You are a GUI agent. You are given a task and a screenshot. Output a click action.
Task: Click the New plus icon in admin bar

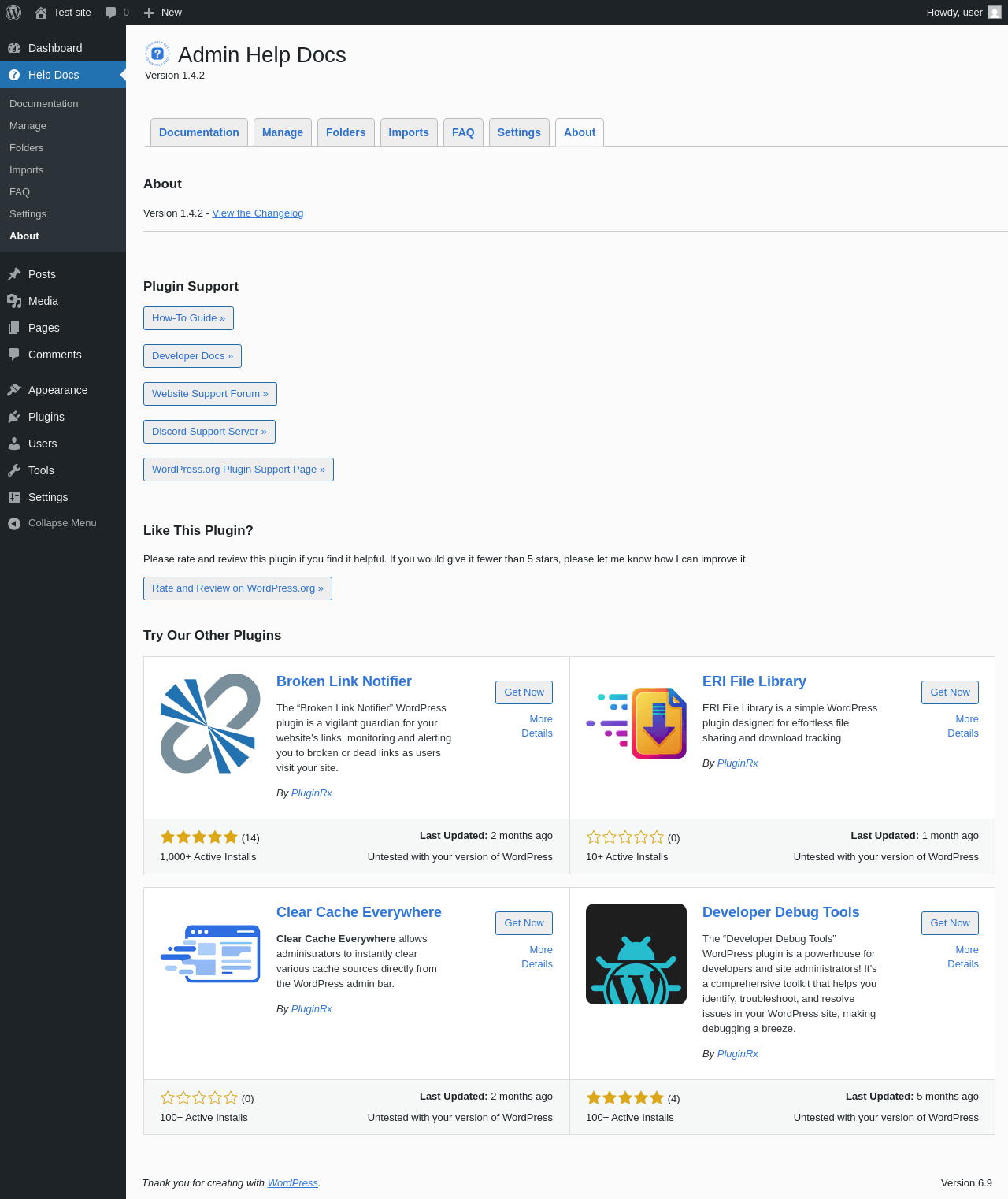149,13
